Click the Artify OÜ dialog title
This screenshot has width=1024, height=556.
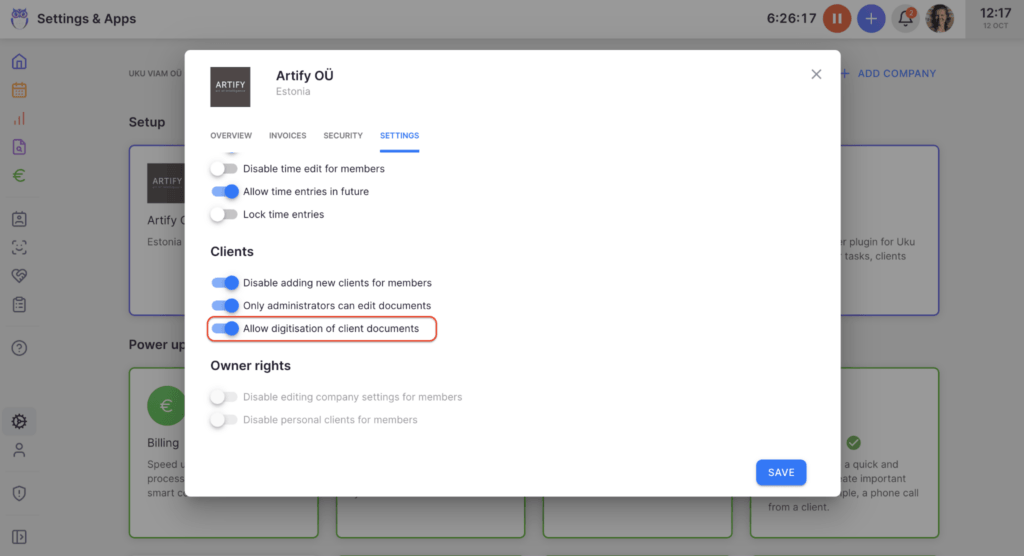[304, 75]
